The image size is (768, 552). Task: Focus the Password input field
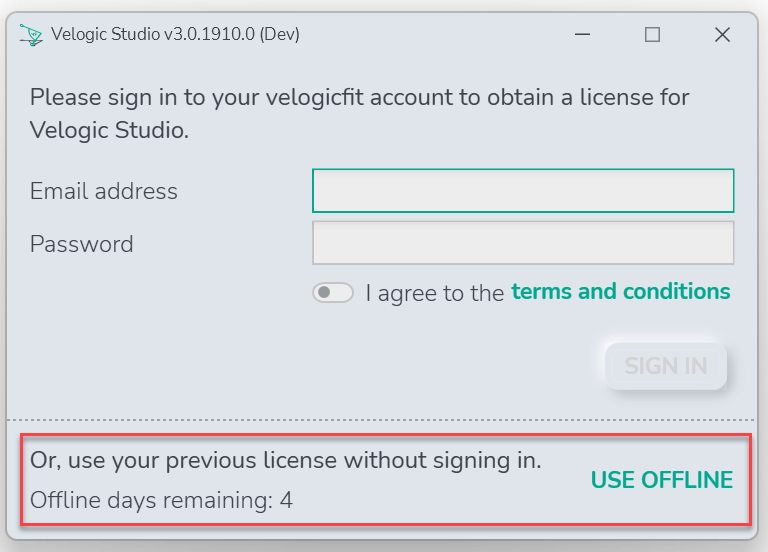pyautogui.click(x=523, y=242)
